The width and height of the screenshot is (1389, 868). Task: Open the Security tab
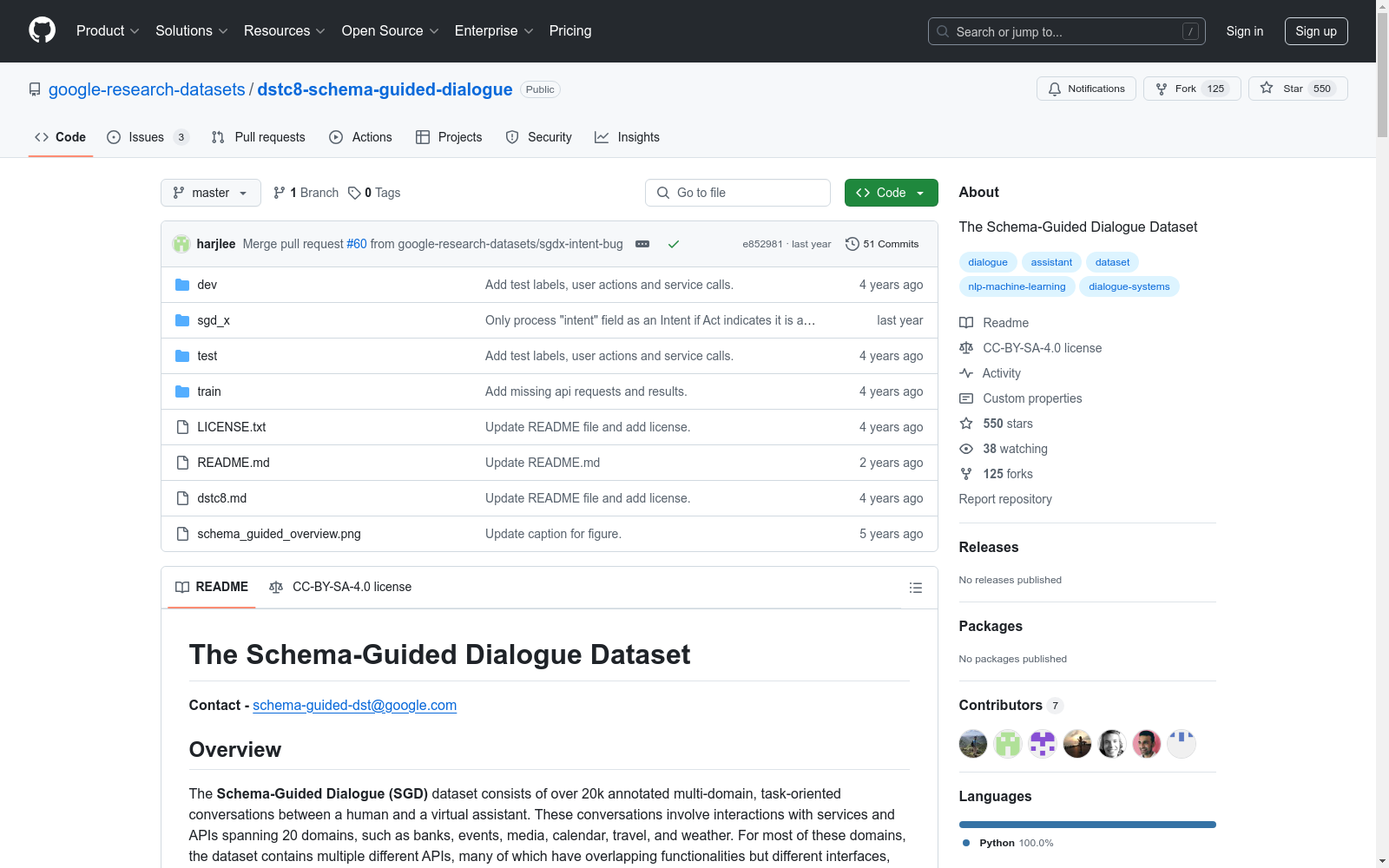[x=539, y=137]
